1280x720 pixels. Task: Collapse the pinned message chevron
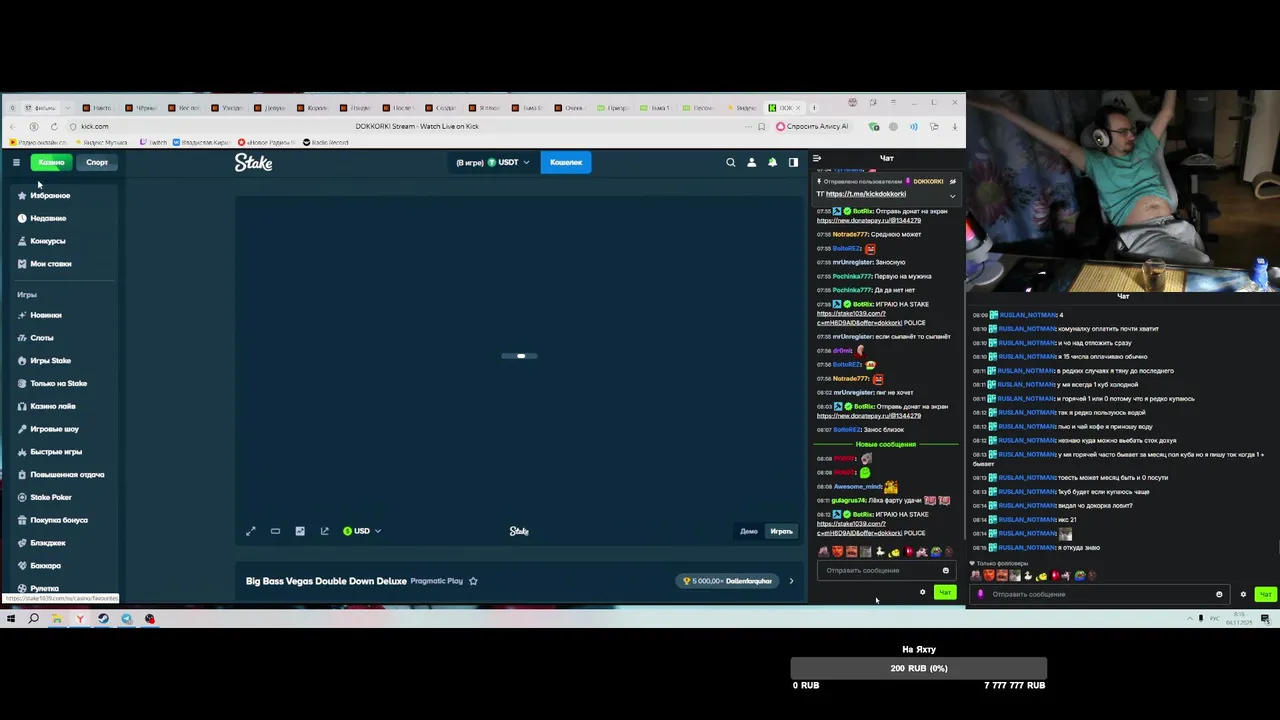pos(952,195)
